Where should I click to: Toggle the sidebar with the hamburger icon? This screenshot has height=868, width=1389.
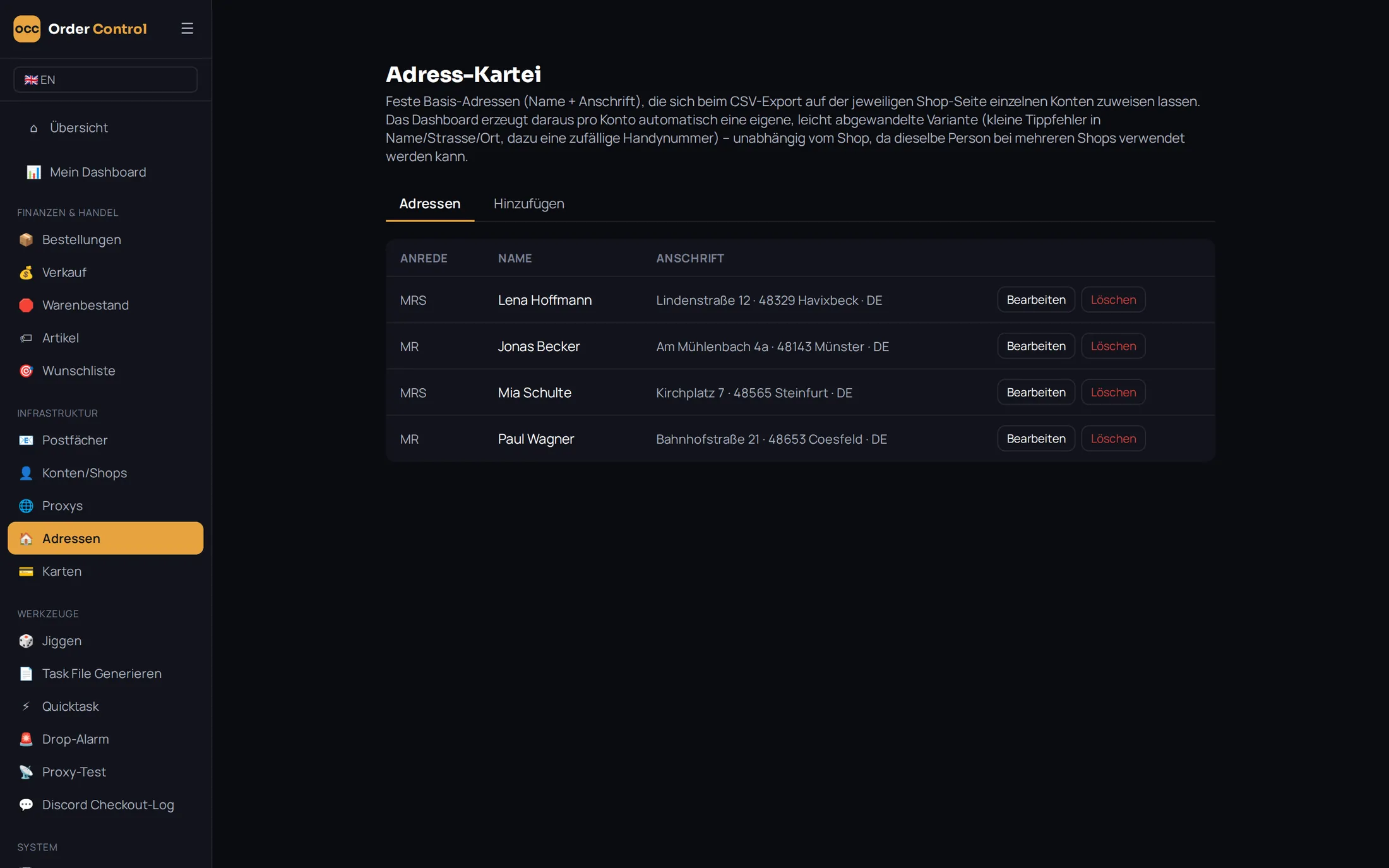187,28
